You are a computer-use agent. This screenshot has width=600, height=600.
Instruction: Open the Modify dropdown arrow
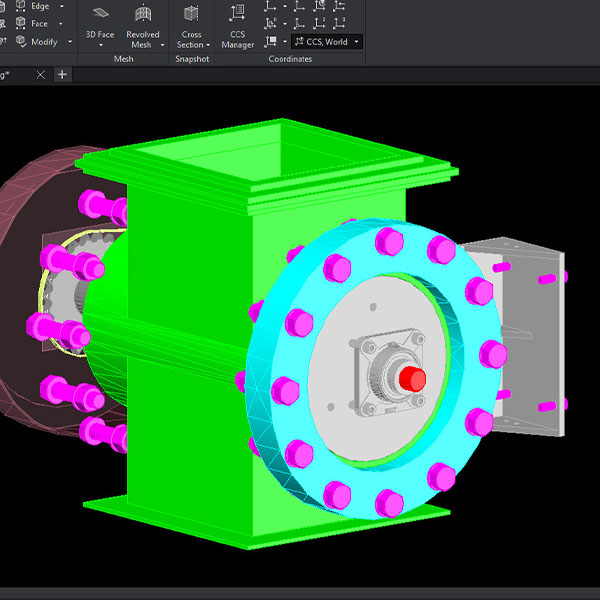coord(68,42)
